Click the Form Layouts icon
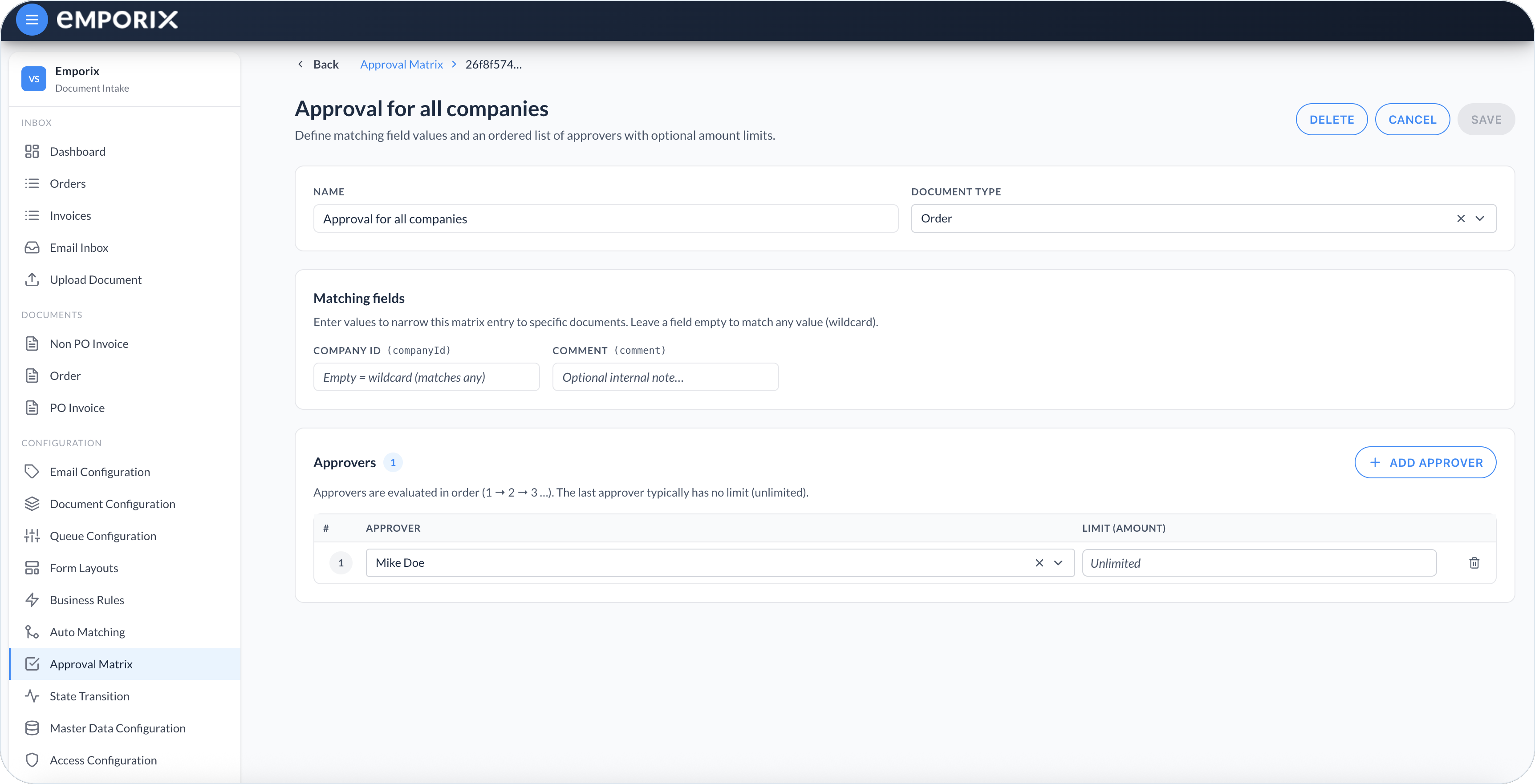Image resolution: width=1535 pixels, height=784 pixels. (x=32, y=568)
